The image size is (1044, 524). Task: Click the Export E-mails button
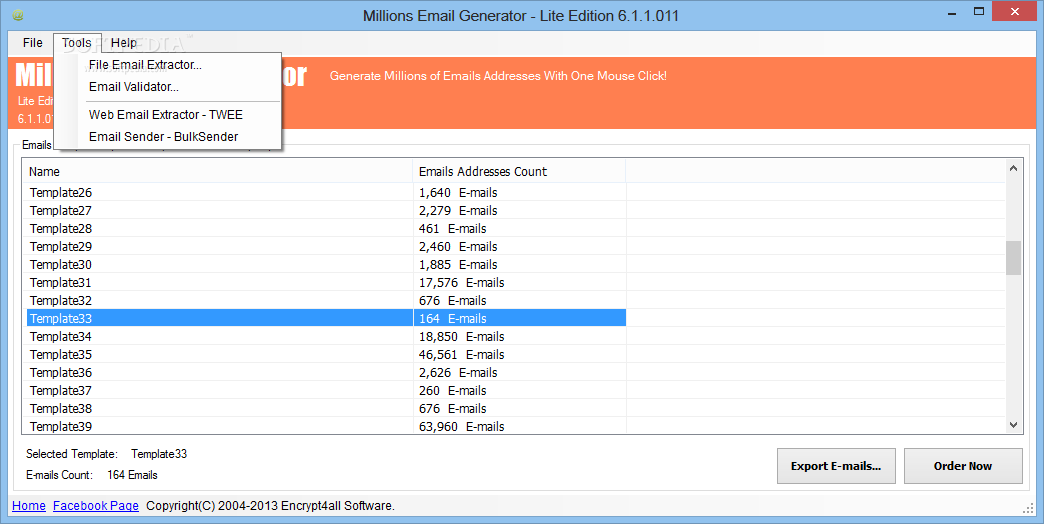836,466
